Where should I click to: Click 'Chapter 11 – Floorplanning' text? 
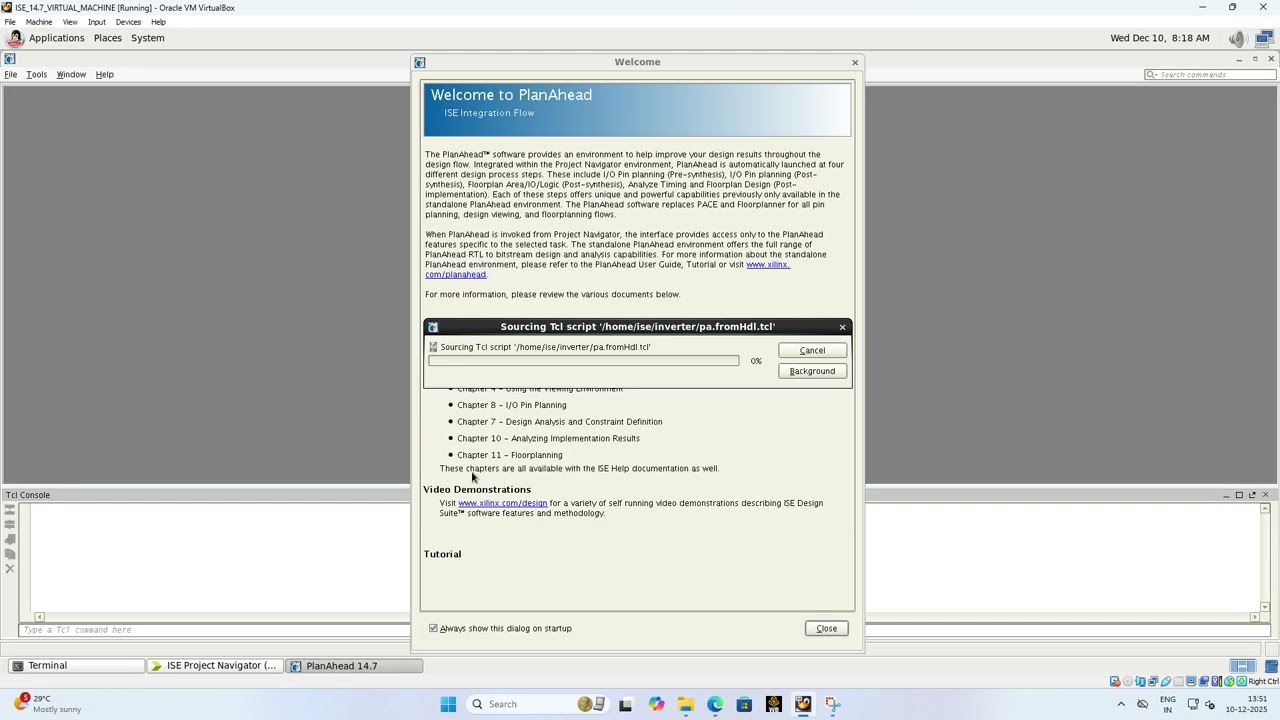click(510, 456)
